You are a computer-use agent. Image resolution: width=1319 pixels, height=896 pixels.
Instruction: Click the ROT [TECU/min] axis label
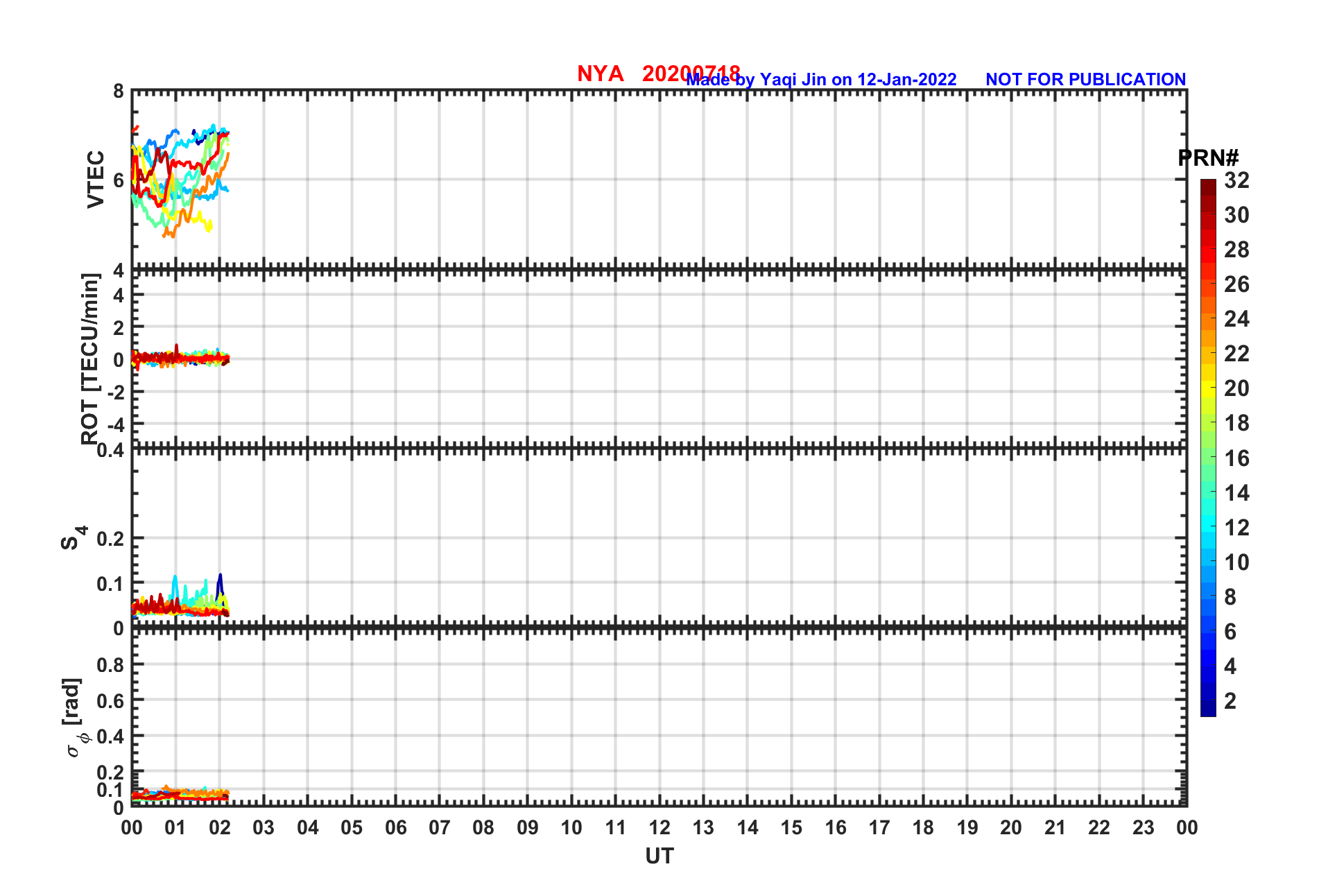(90, 359)
